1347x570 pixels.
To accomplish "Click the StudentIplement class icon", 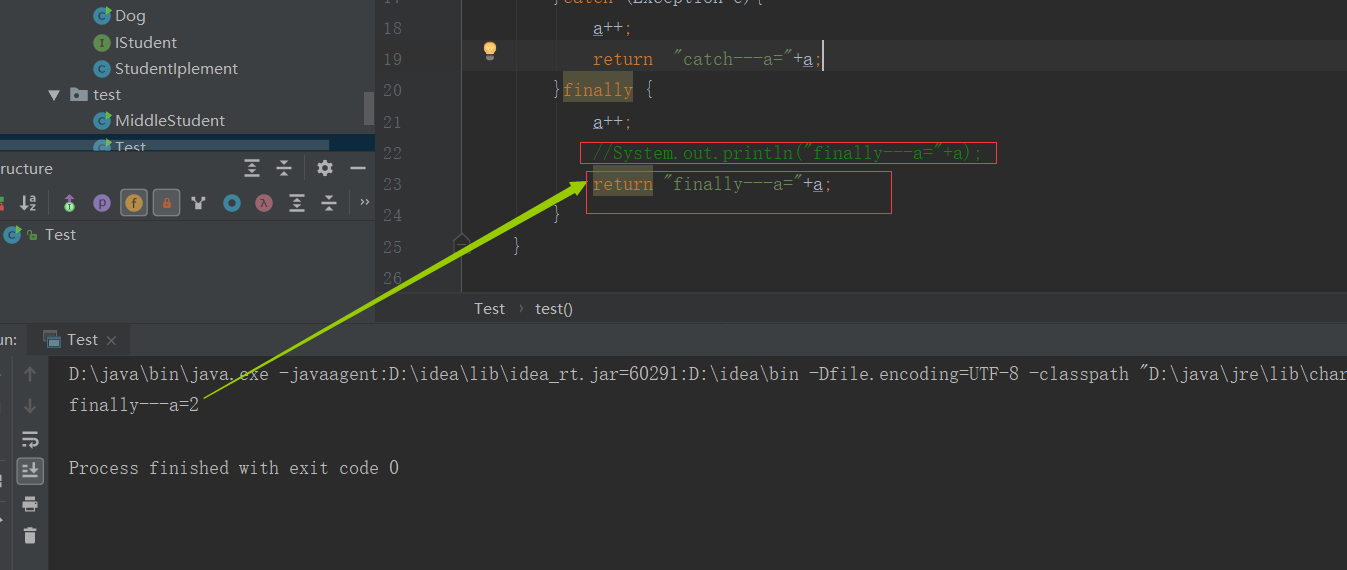I will coord(102,68).
